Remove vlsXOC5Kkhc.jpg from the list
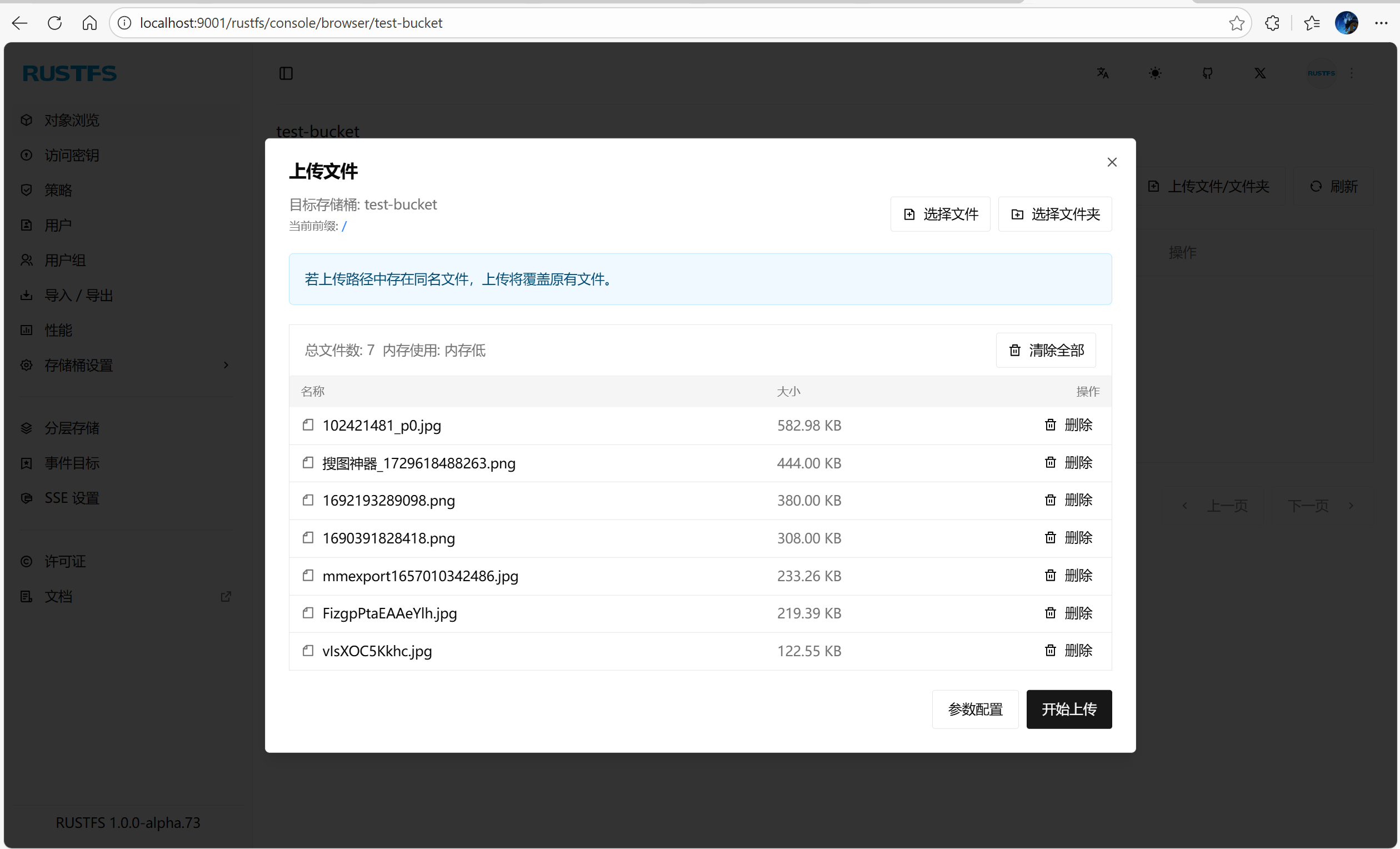The image size is (1400, 849). click(x=1068, y=651)
